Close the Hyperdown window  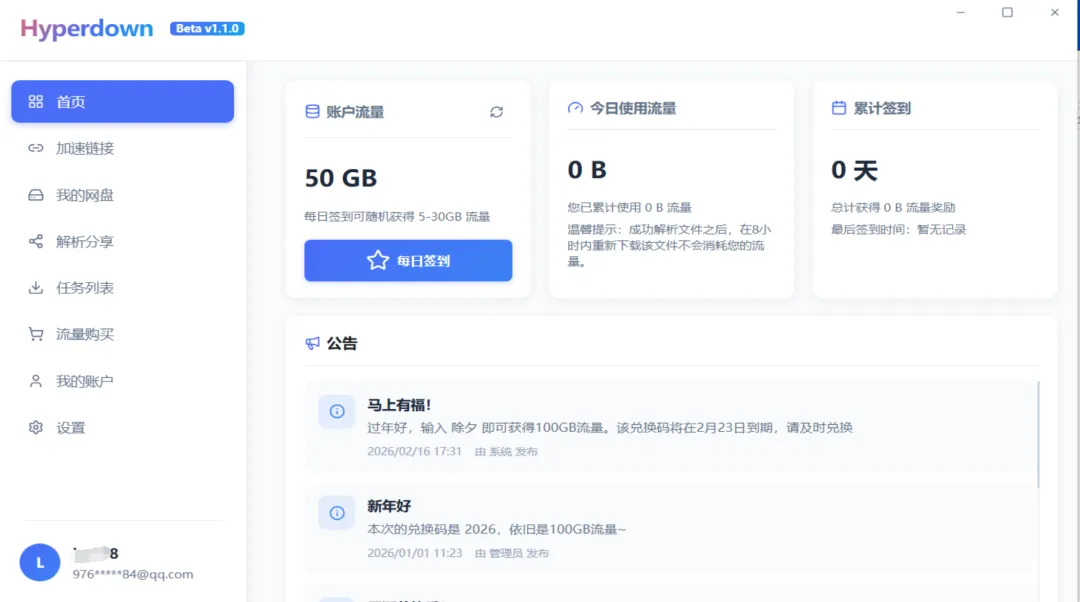[1055, 12]
